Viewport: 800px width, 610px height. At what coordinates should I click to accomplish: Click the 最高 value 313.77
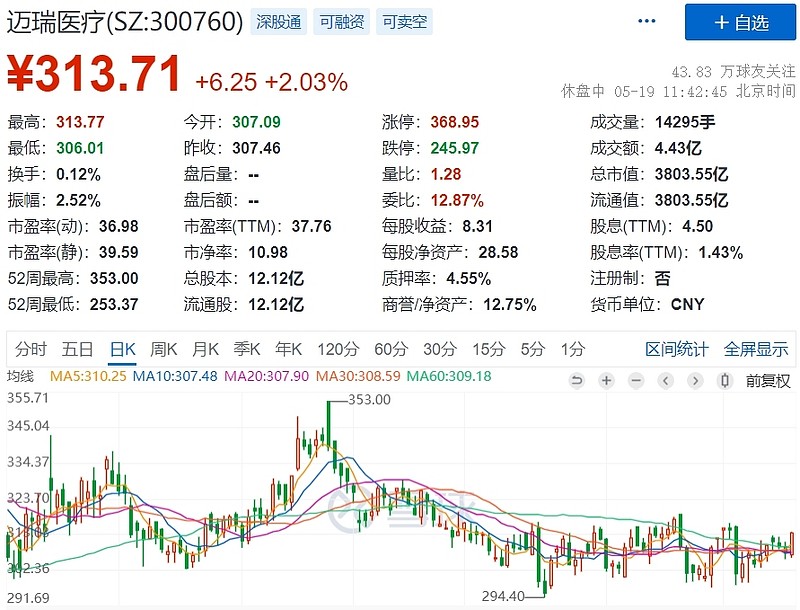tap(80, 122)
